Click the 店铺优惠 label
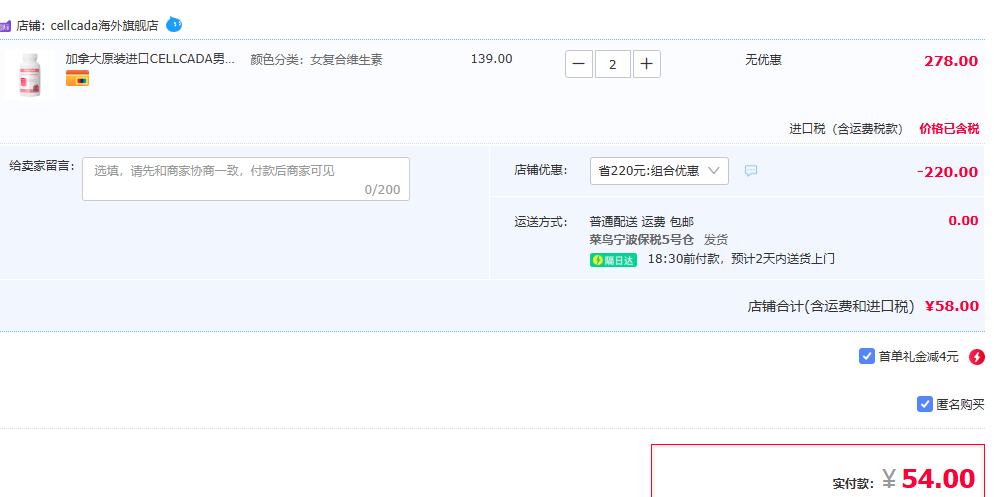Viewport: 994px width, 497px height. (x=541, y=171)
